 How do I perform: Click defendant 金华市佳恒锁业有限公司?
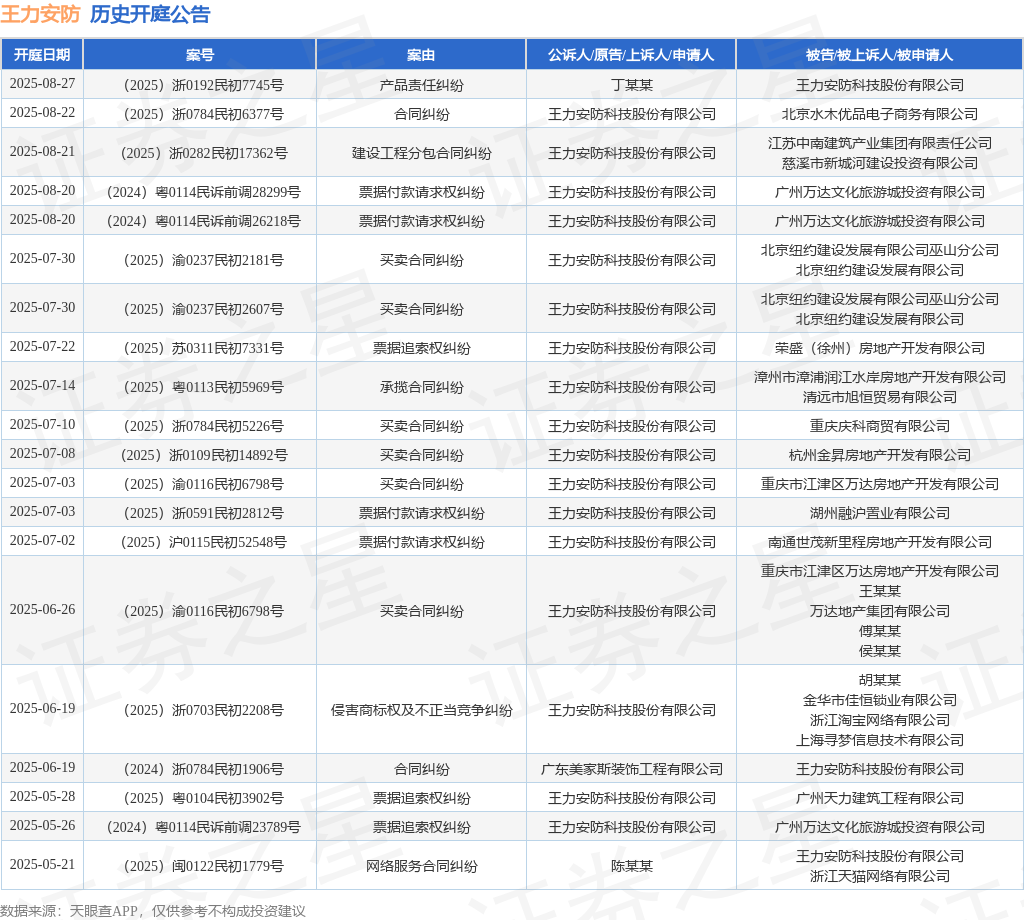pos(880,700)
